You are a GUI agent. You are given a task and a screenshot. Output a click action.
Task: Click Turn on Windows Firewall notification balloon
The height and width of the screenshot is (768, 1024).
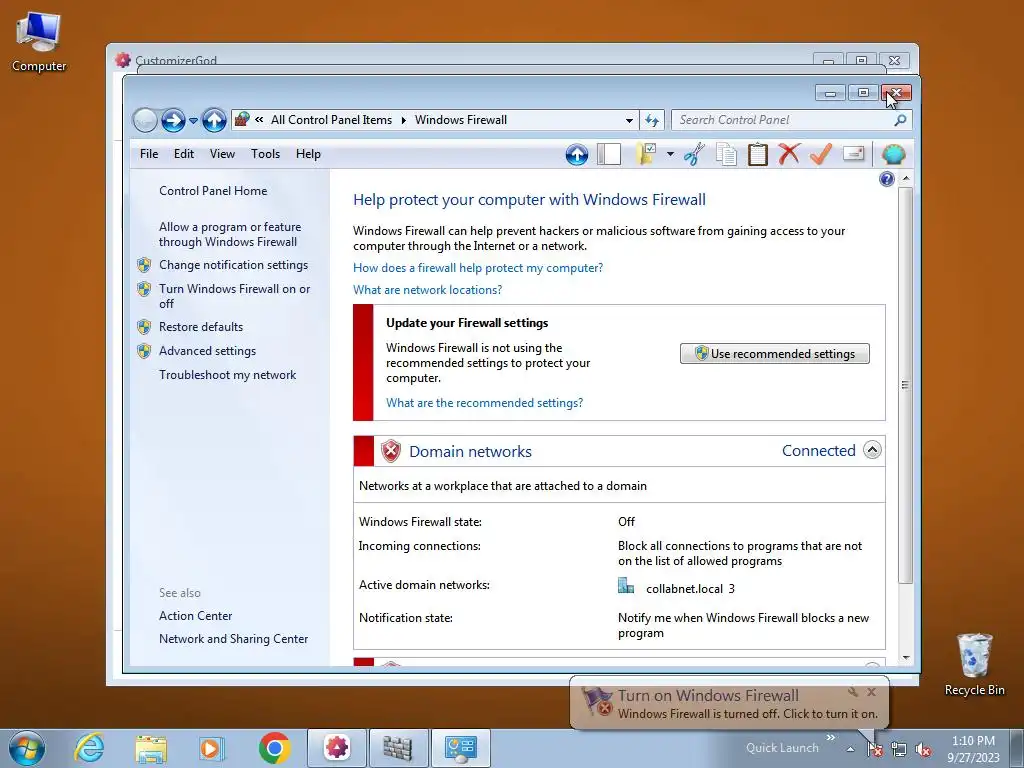[x=729, y=704]
